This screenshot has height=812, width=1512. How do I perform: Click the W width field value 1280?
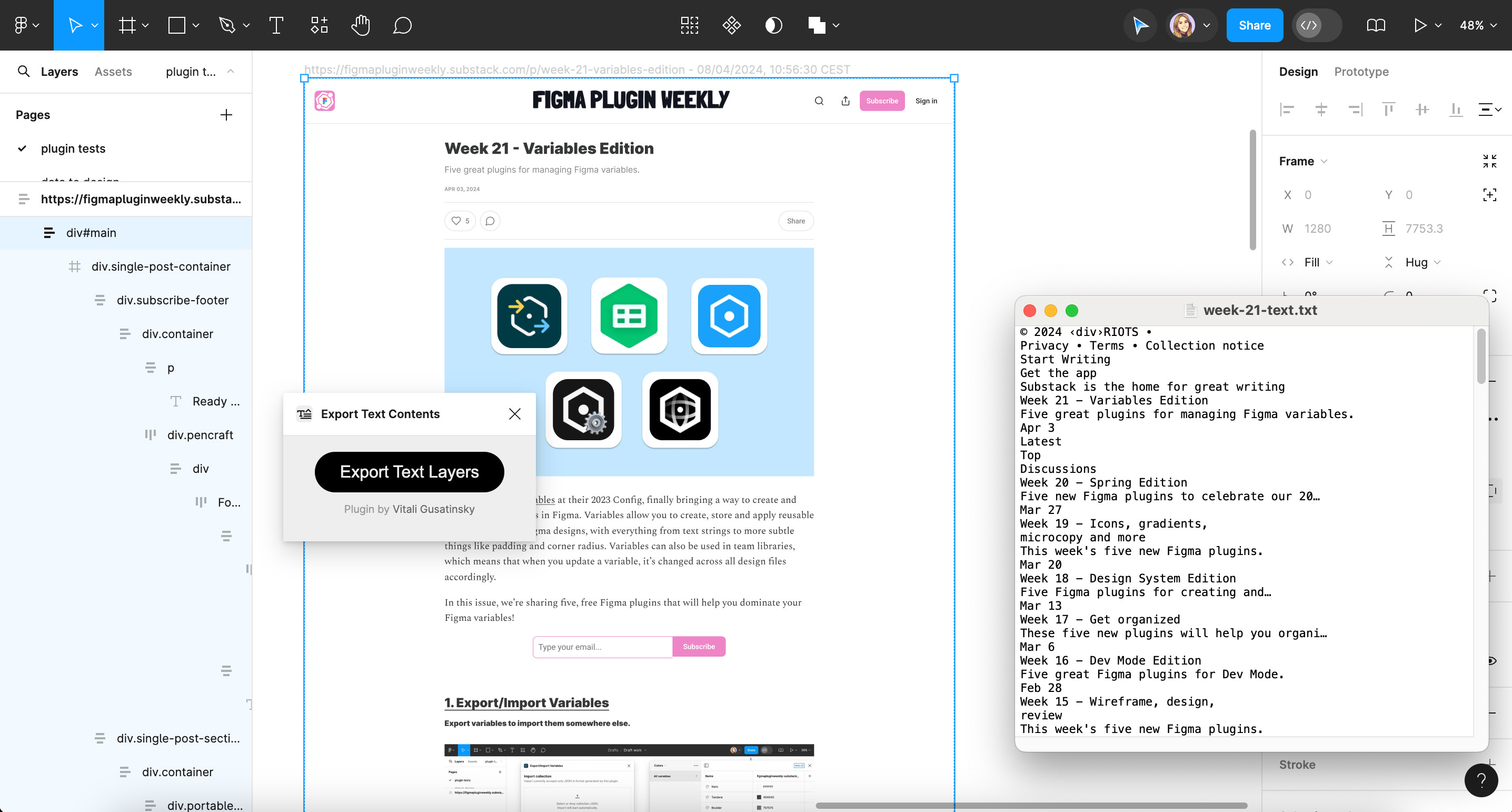coord(1317,229)
